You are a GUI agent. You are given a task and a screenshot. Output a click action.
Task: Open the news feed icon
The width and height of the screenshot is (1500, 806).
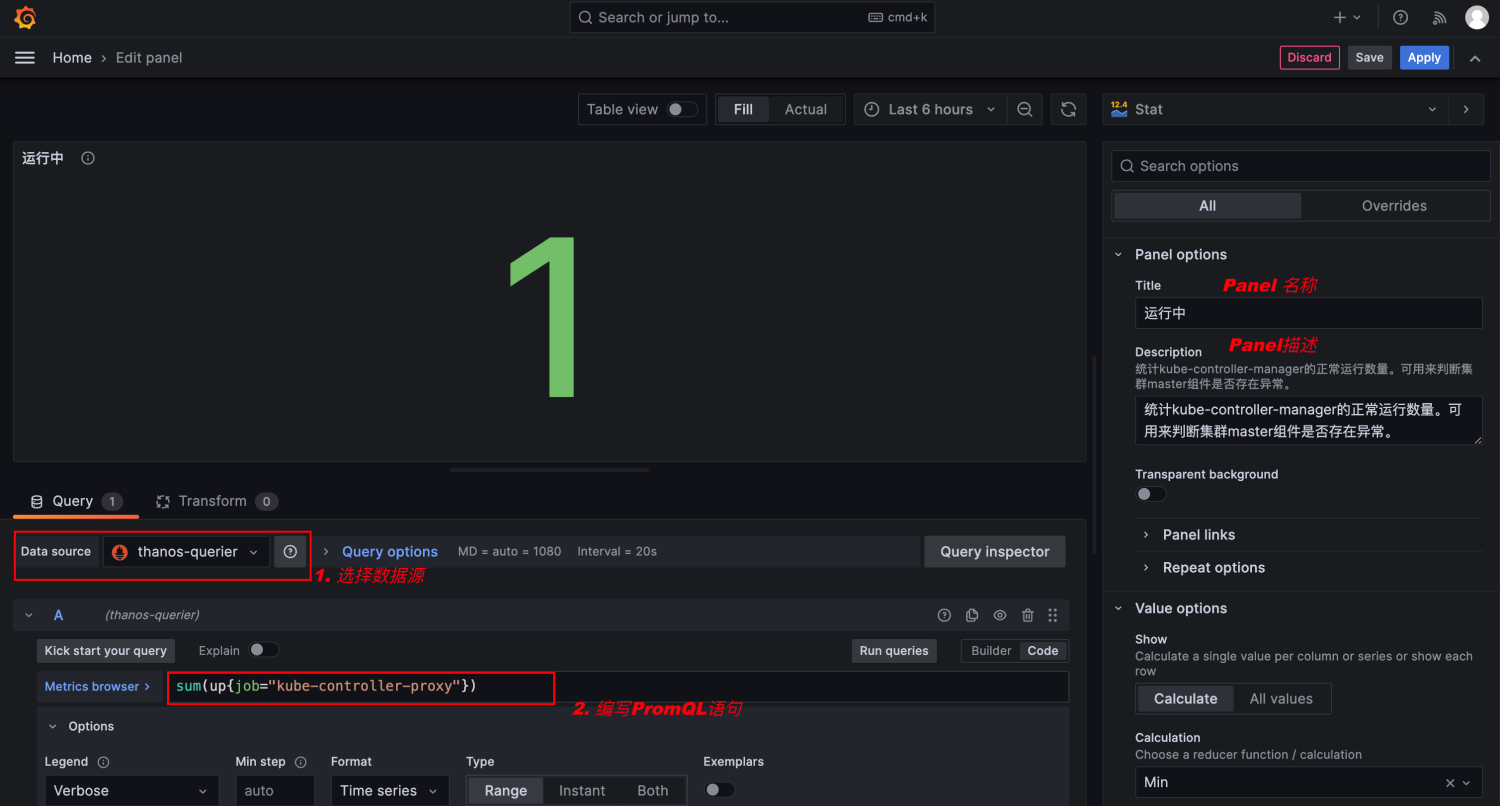(x=1440, y=18)
